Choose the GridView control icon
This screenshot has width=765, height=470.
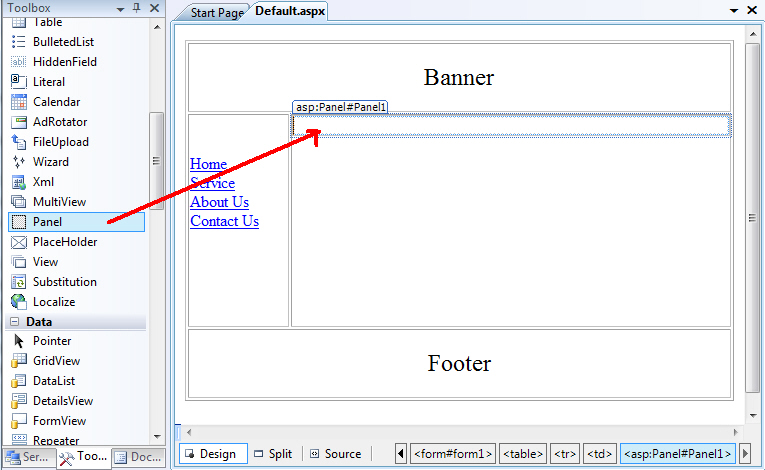(19, 361)
